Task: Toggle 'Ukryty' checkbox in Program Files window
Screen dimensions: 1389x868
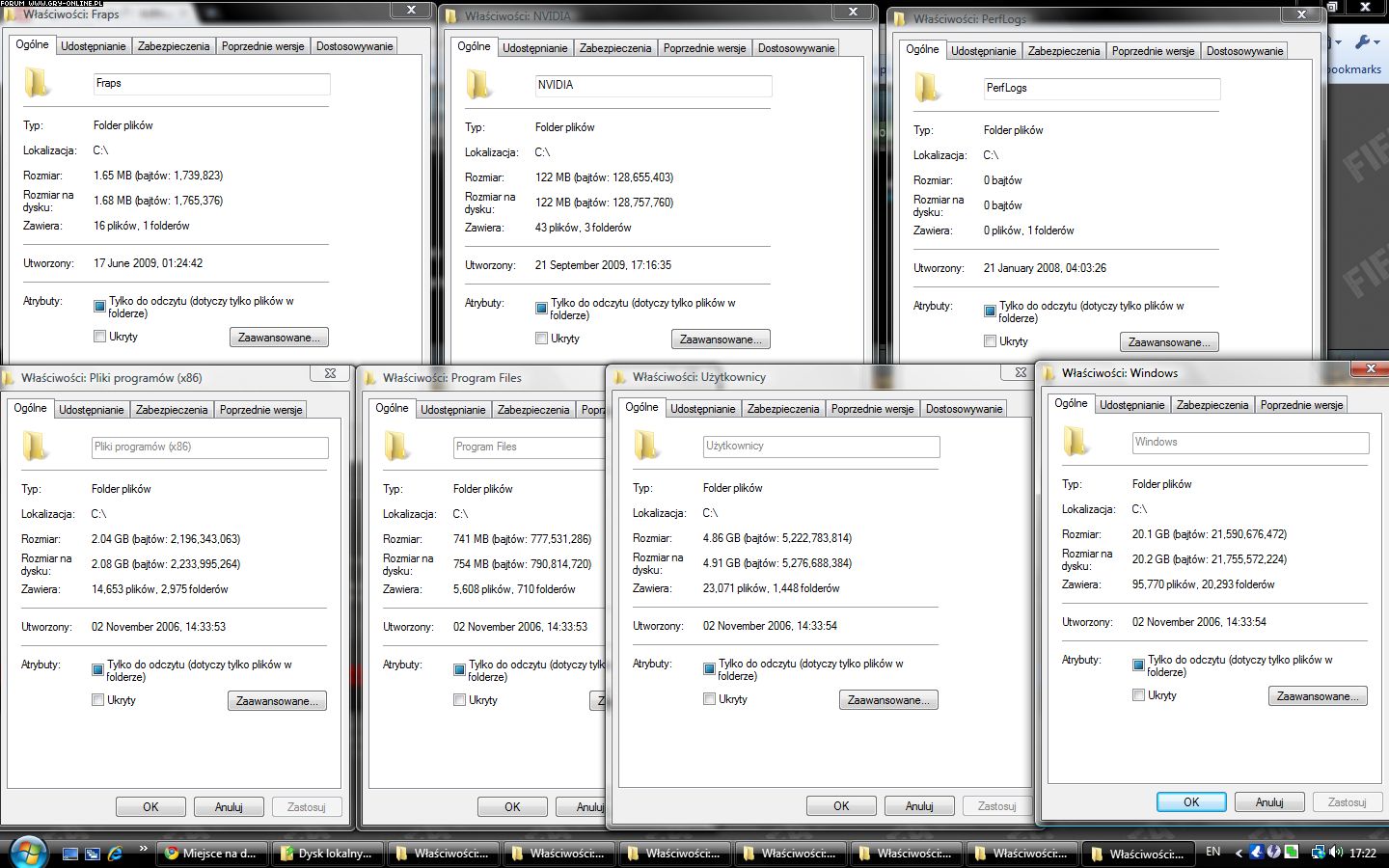Action: coord(459,700)
